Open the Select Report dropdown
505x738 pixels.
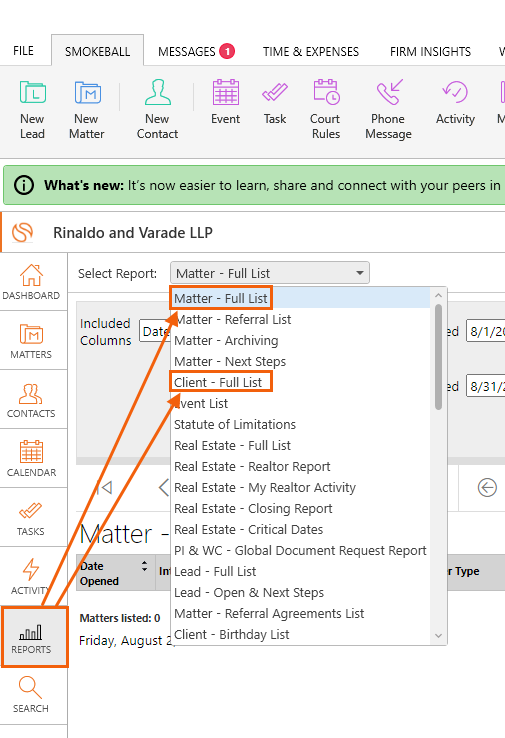pyautogui.click(x=270, y=273)
